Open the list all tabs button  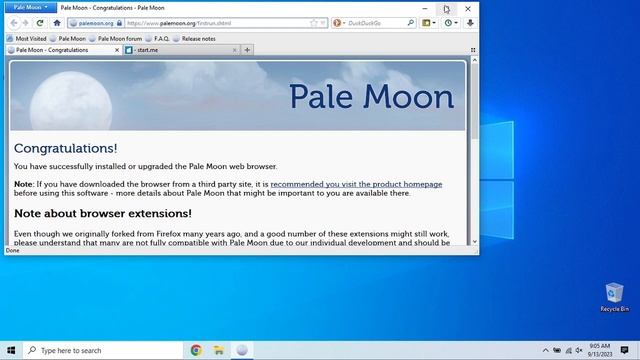point(473,50)
